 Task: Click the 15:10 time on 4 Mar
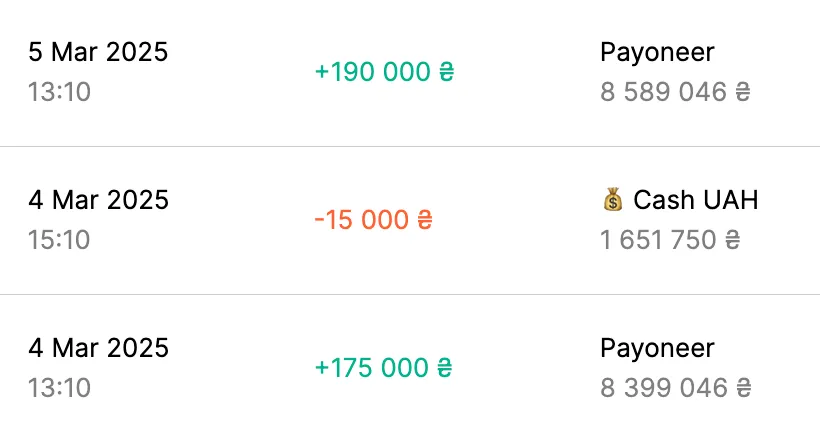click(59, 240)
